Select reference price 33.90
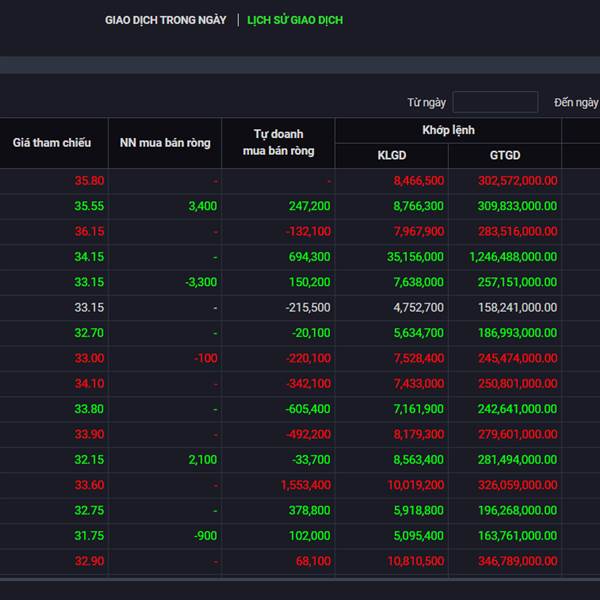This screenshot has width=600, height=600. pyautogui.click(x=89, y=434)
